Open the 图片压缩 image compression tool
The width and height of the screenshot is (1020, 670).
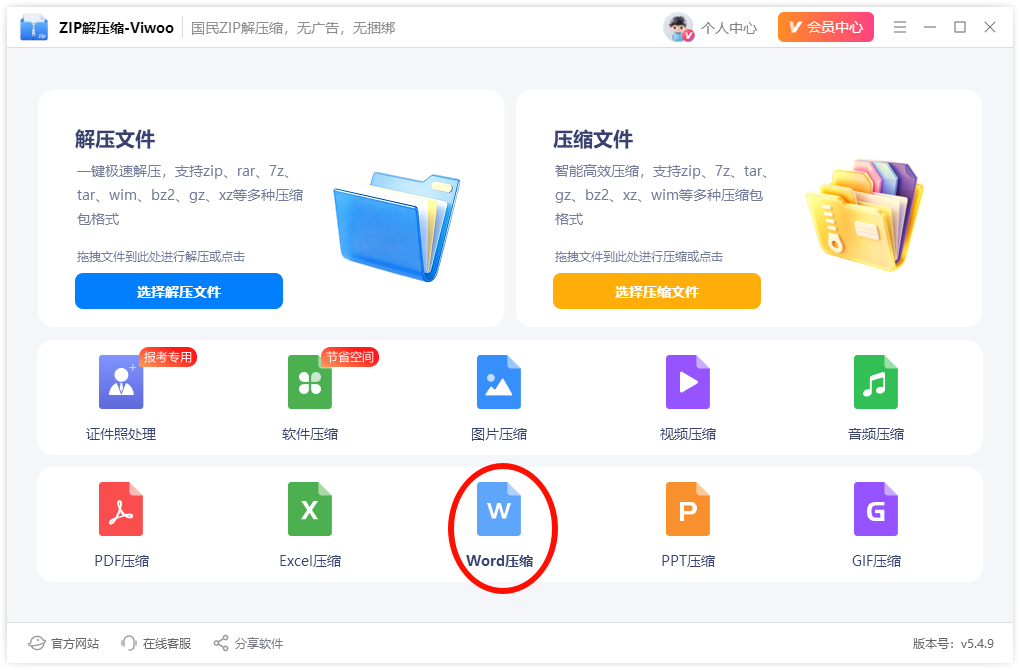click(x=499, y=382)
